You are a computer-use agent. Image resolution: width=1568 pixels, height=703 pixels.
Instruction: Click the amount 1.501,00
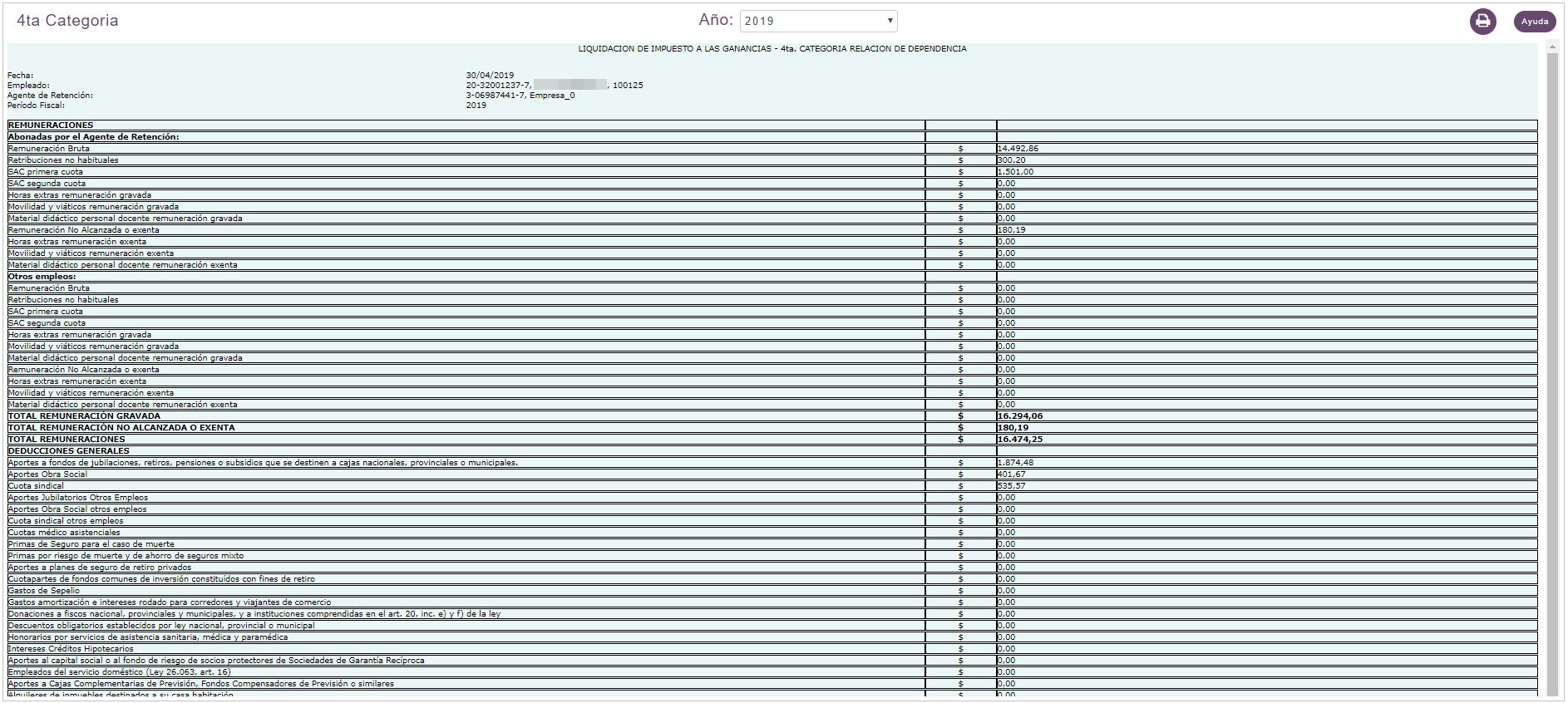(x=1015, y=172)
